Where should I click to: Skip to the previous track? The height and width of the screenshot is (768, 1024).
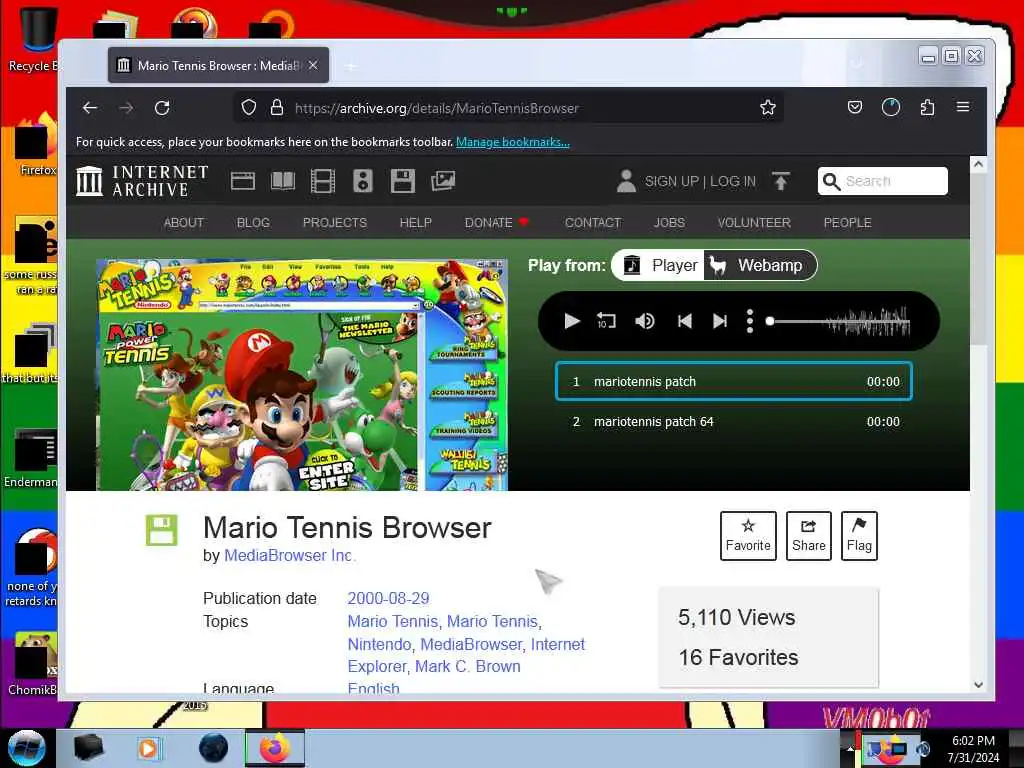click(684, 321)
